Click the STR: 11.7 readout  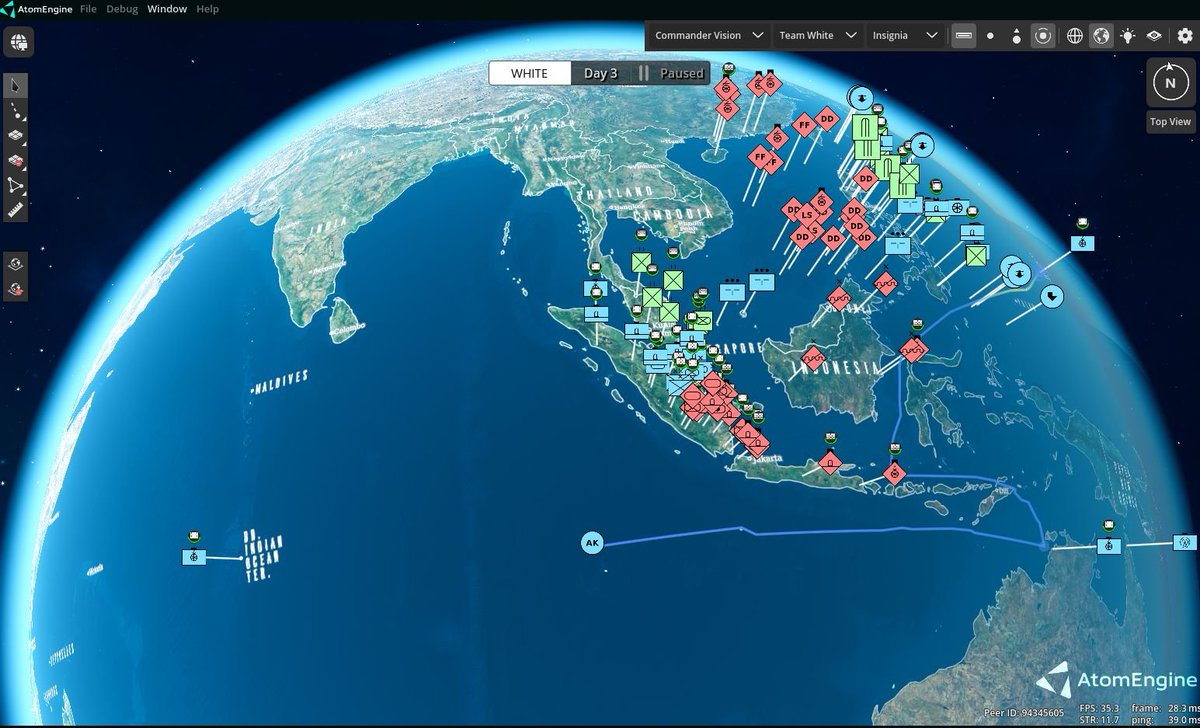[x=1100, y=718]
